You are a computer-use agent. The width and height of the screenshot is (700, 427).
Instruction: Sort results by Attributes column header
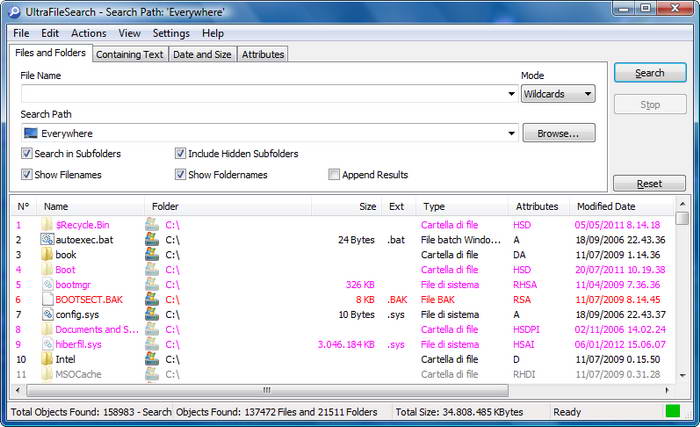click(539, 206)
